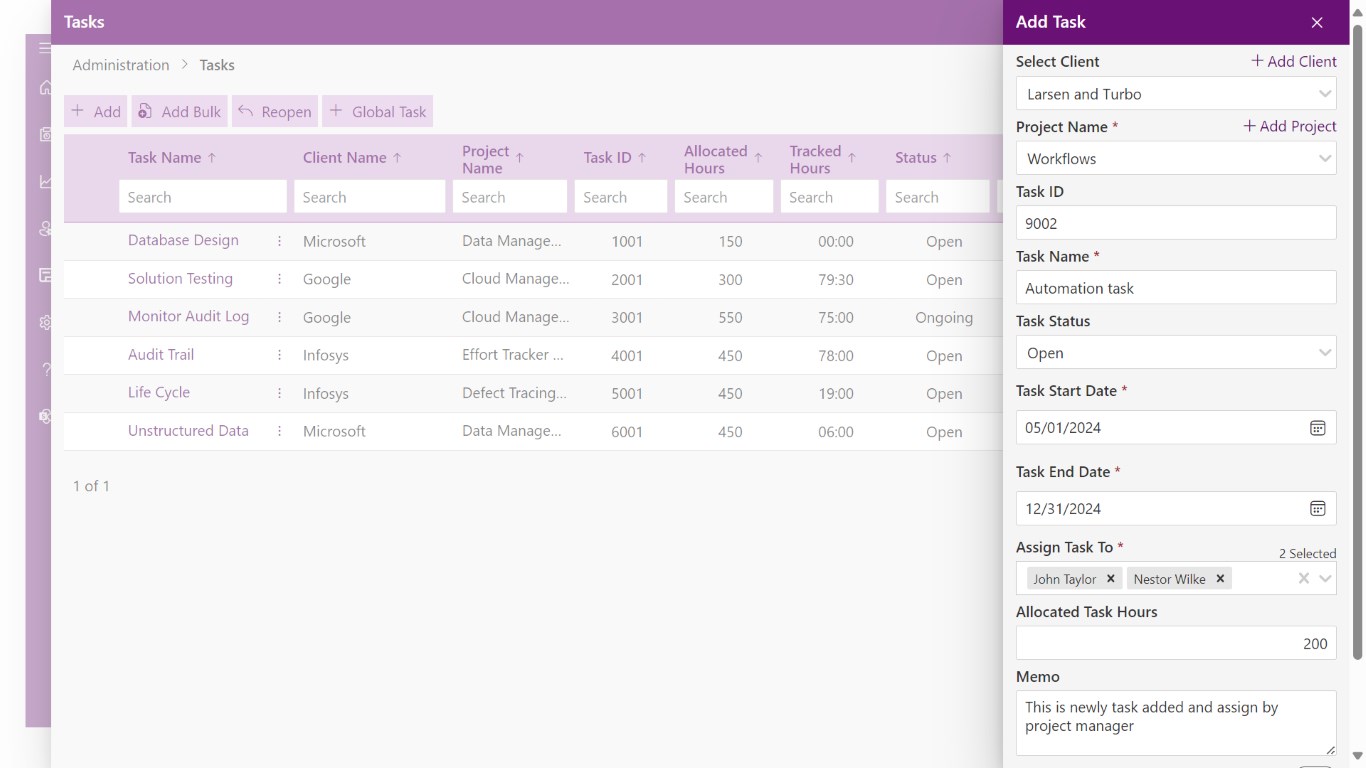This screenshot has height=768, width=1366.
Task: Open the reports chart sidebar icon
Action: (x=45, y=181)
